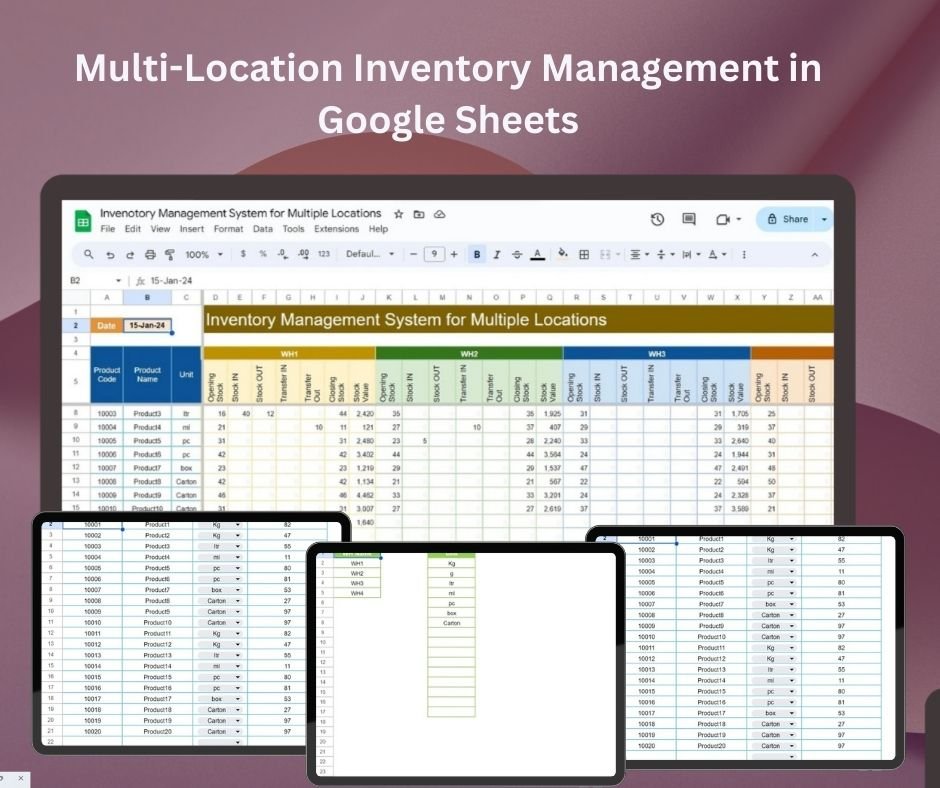The width and height of the screenshot is (940, 788).
Task: Click the search menus magnifier icon
Action: (x=89, y=254)
